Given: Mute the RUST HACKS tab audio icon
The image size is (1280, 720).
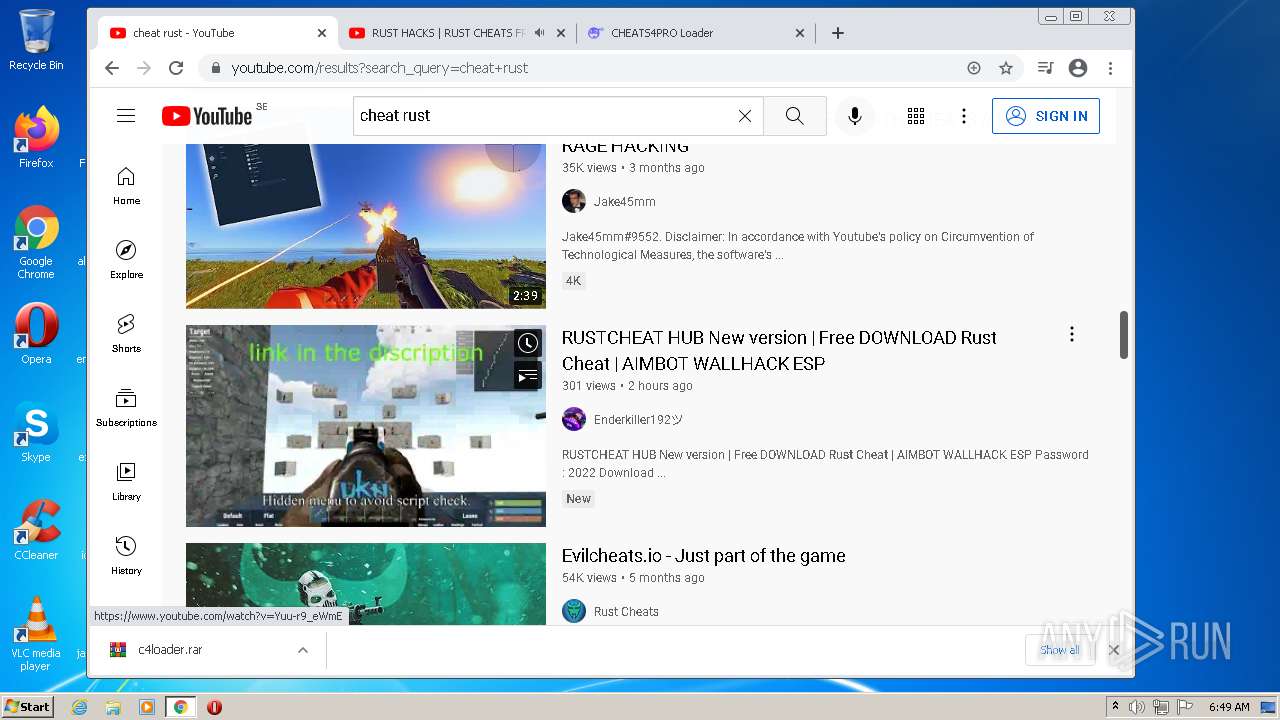Looking at the screenshot, I should (539, 33).
